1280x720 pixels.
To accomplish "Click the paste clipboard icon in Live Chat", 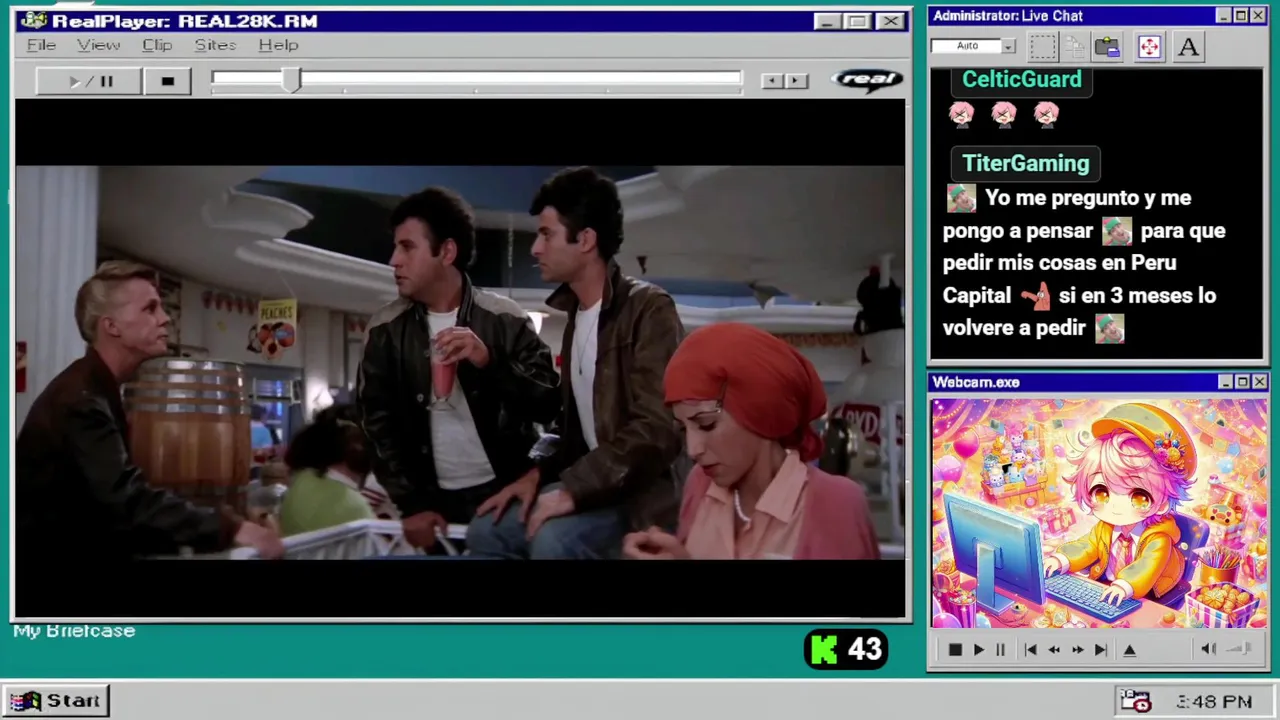I will point(1107,47).
